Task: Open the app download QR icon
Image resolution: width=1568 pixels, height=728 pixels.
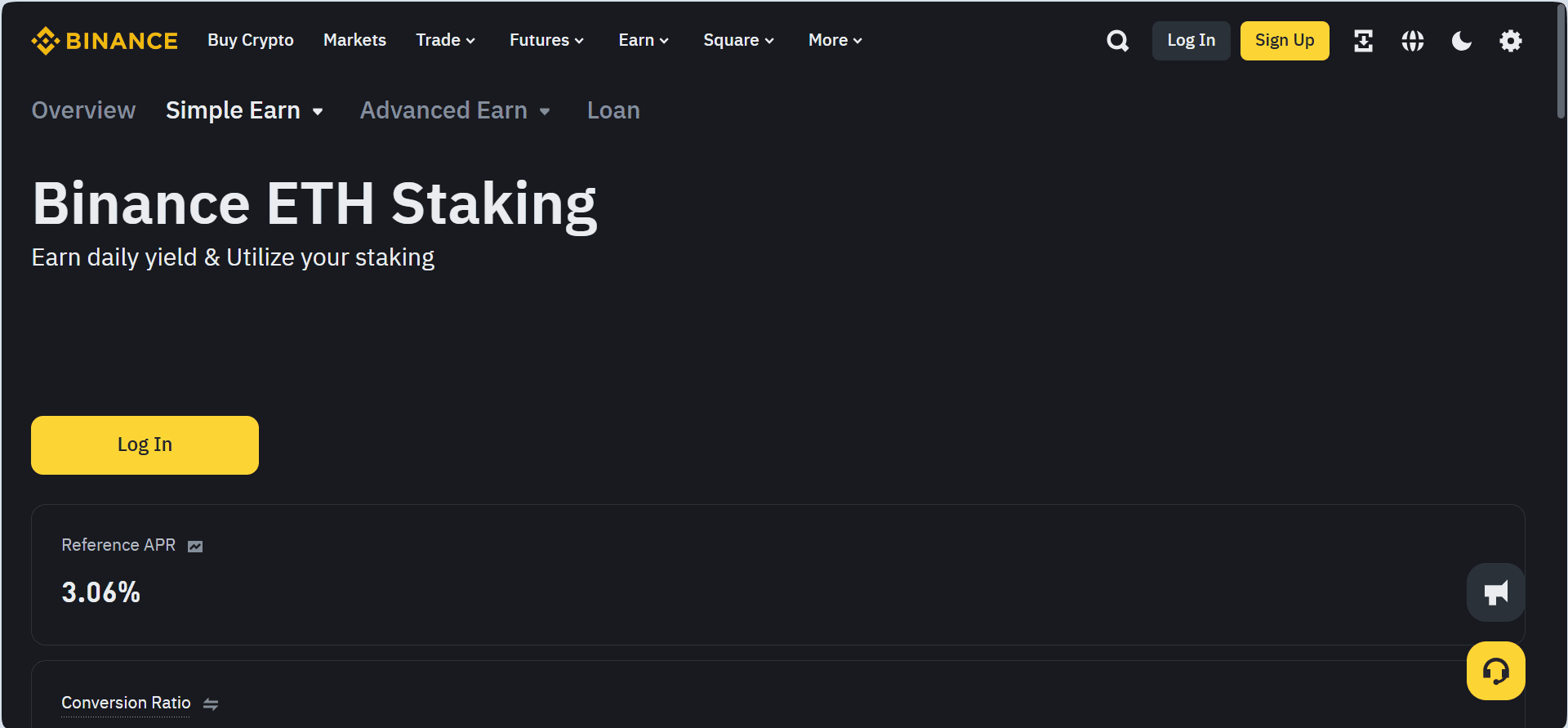Action: click(x=1363, y=41)
